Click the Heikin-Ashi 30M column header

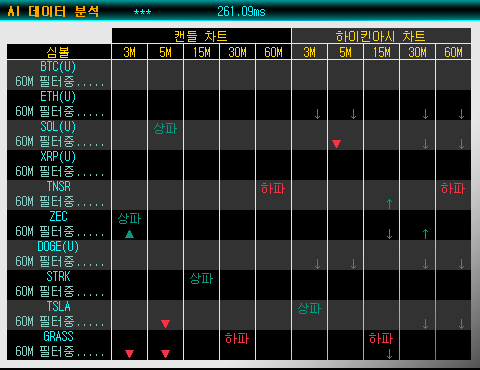[x=417, y=52]
